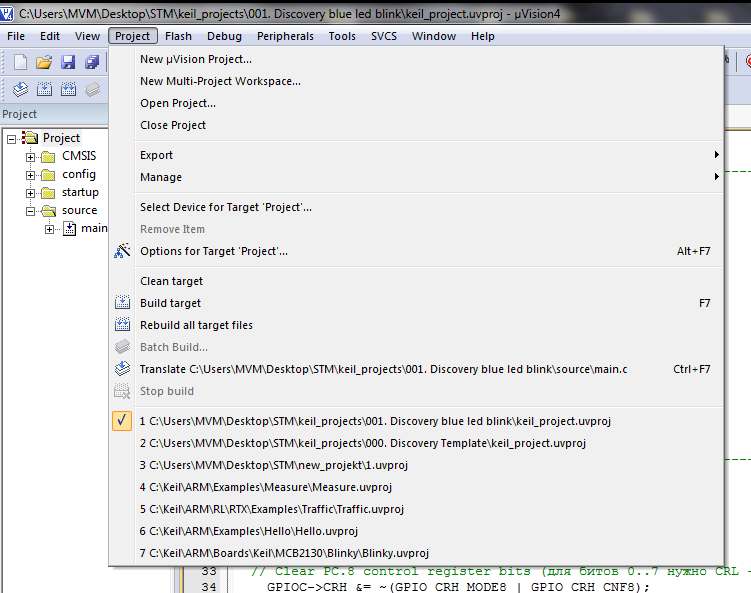Choose Build target from Project menu

(x=171, y=303)
